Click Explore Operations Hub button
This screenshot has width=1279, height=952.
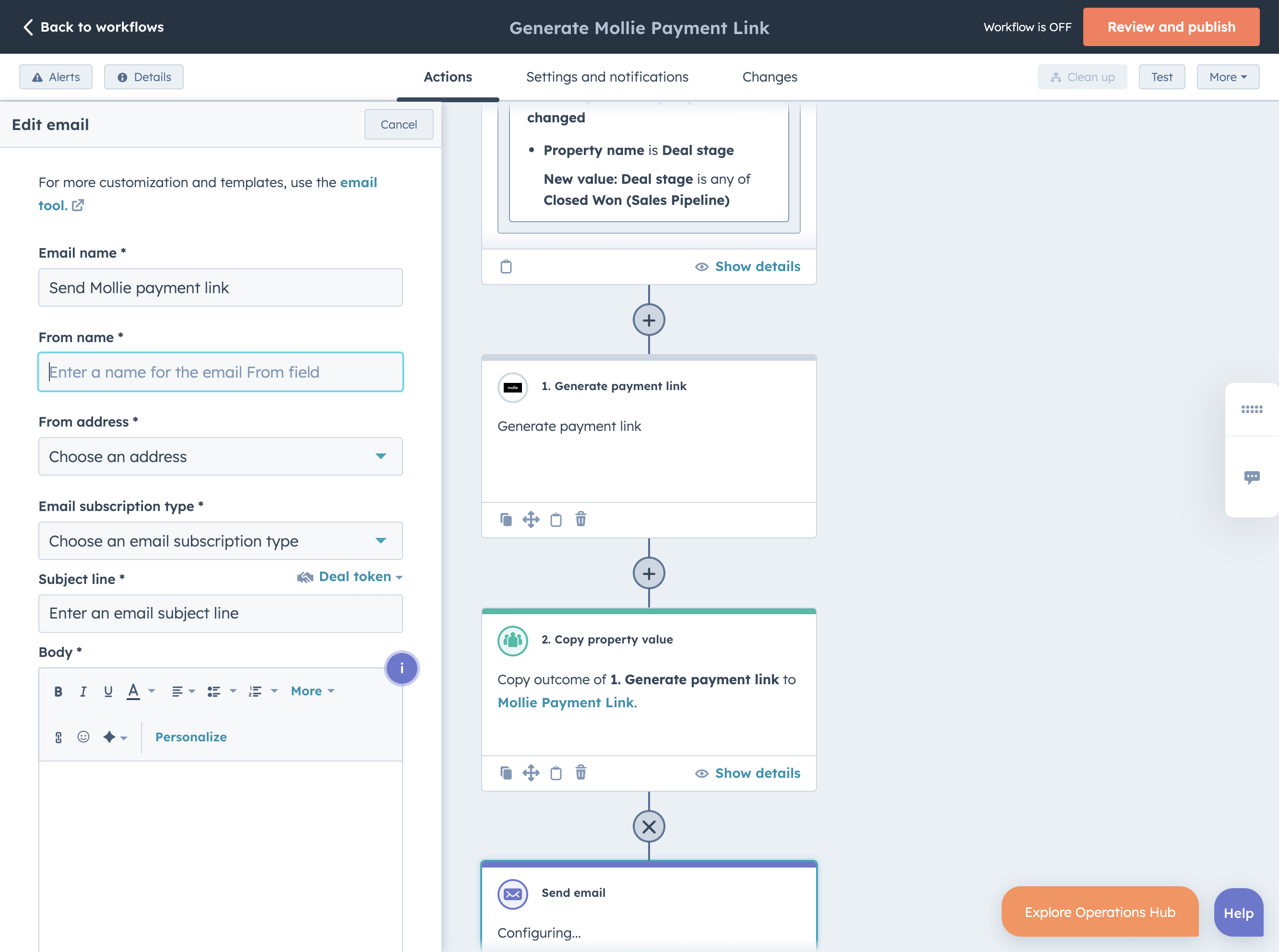(x=1100, y=912)
